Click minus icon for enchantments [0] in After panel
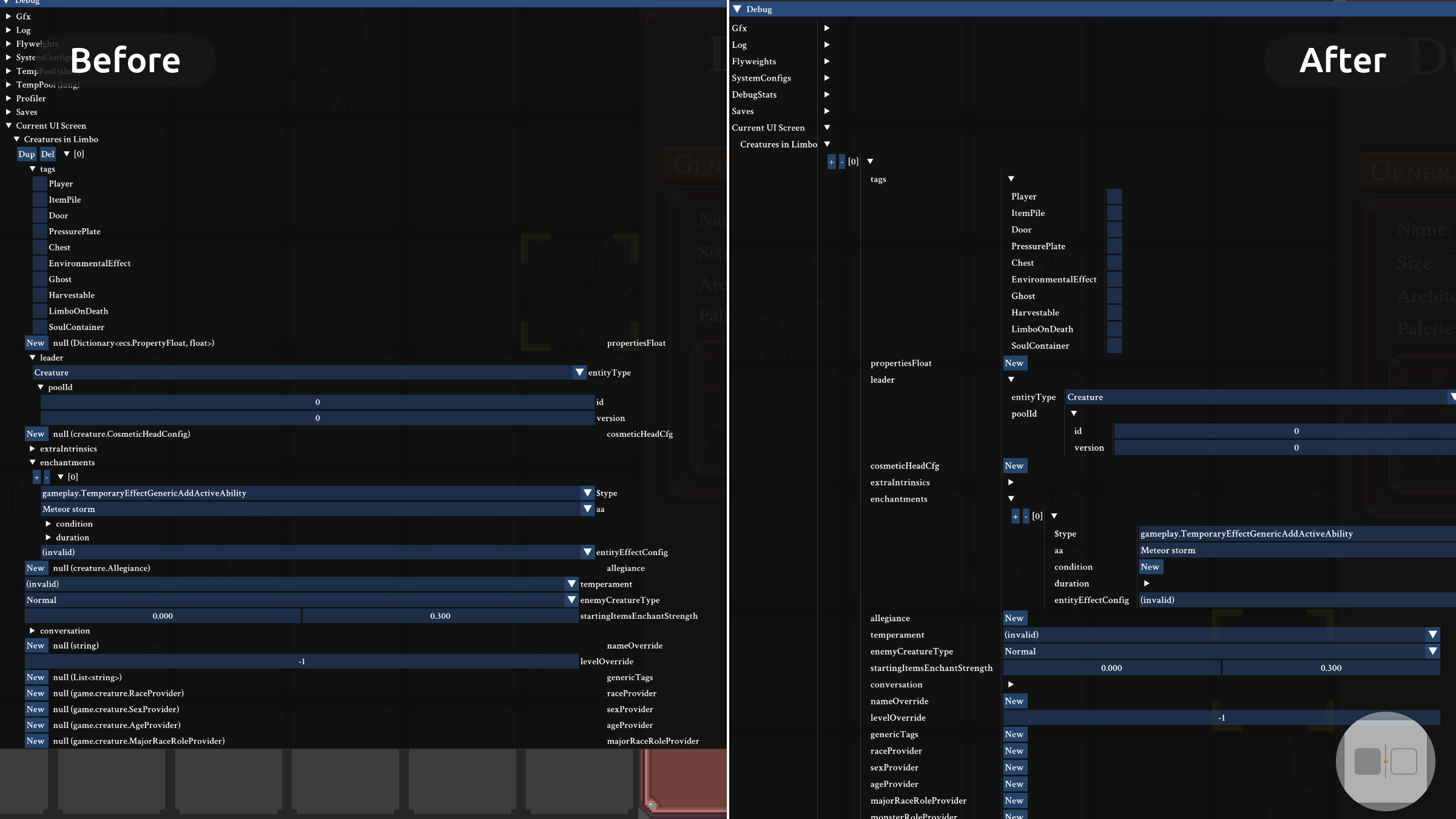The image size is (1456, 819). coord(1026,516)
